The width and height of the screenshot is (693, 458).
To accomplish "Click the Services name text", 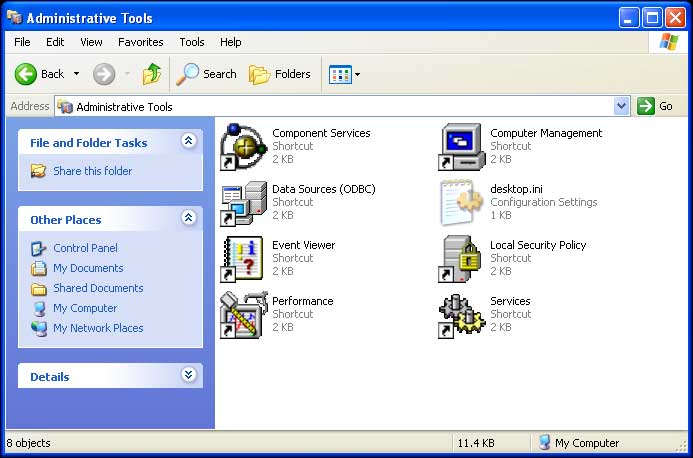I will click(x=510, y=301).
